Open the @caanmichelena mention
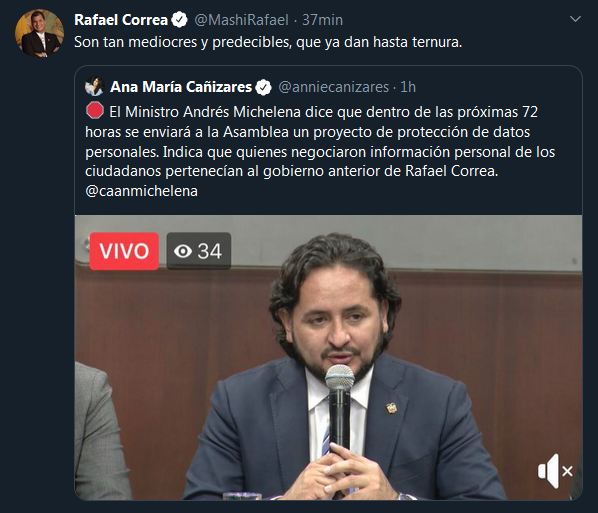This screenshot has width=598, height=513. (141, 191)
